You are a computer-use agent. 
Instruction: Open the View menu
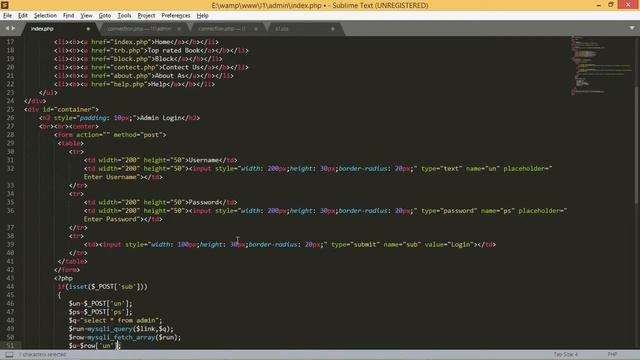pos(86,16)
